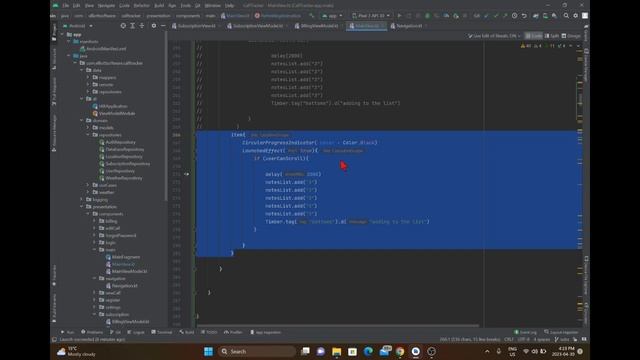Click the Git history clock icon
The image size is (640, 360).
click(x=514, y=16)
